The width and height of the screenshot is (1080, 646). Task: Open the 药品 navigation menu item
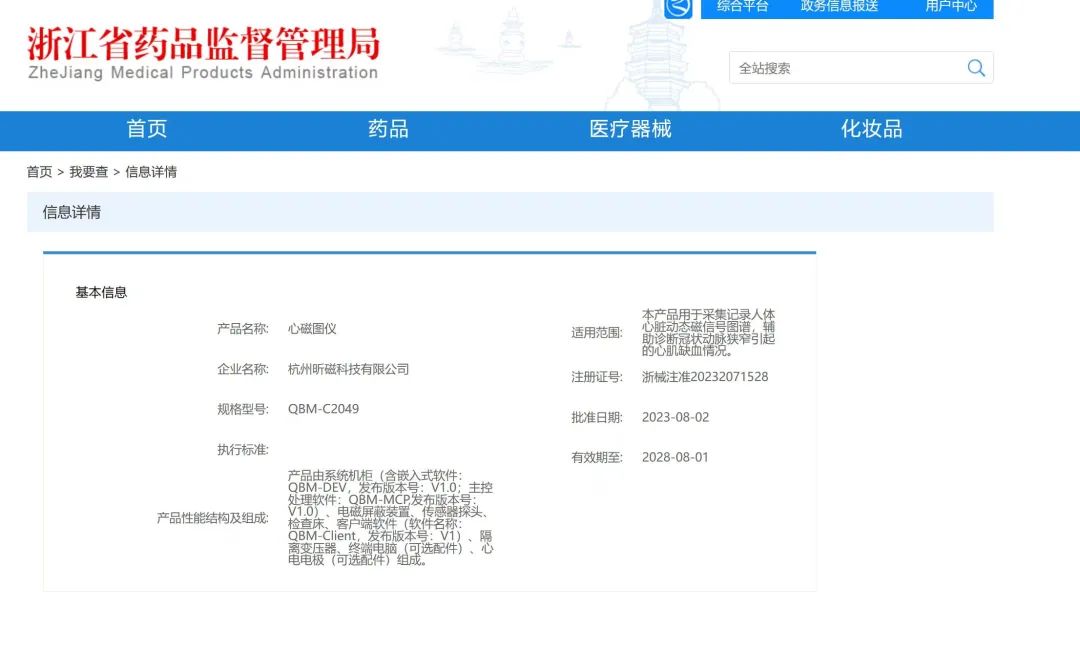(388, 129)
